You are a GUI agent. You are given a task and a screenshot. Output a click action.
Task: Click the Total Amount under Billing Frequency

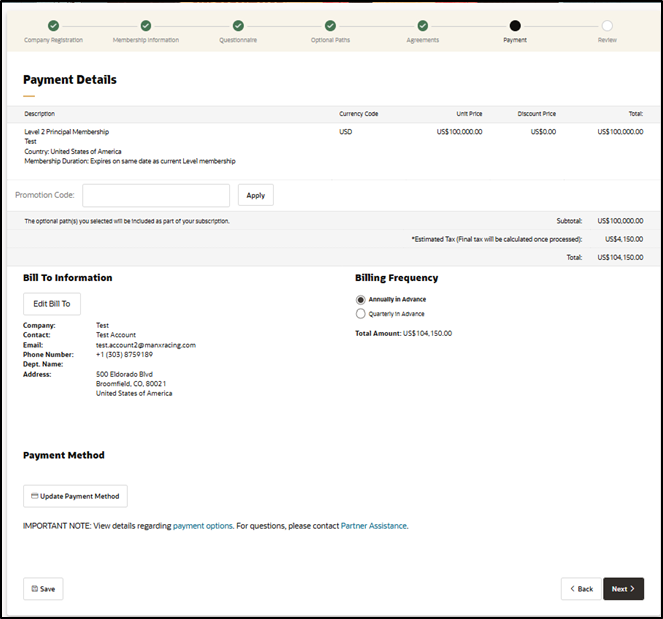click(403, 334)
